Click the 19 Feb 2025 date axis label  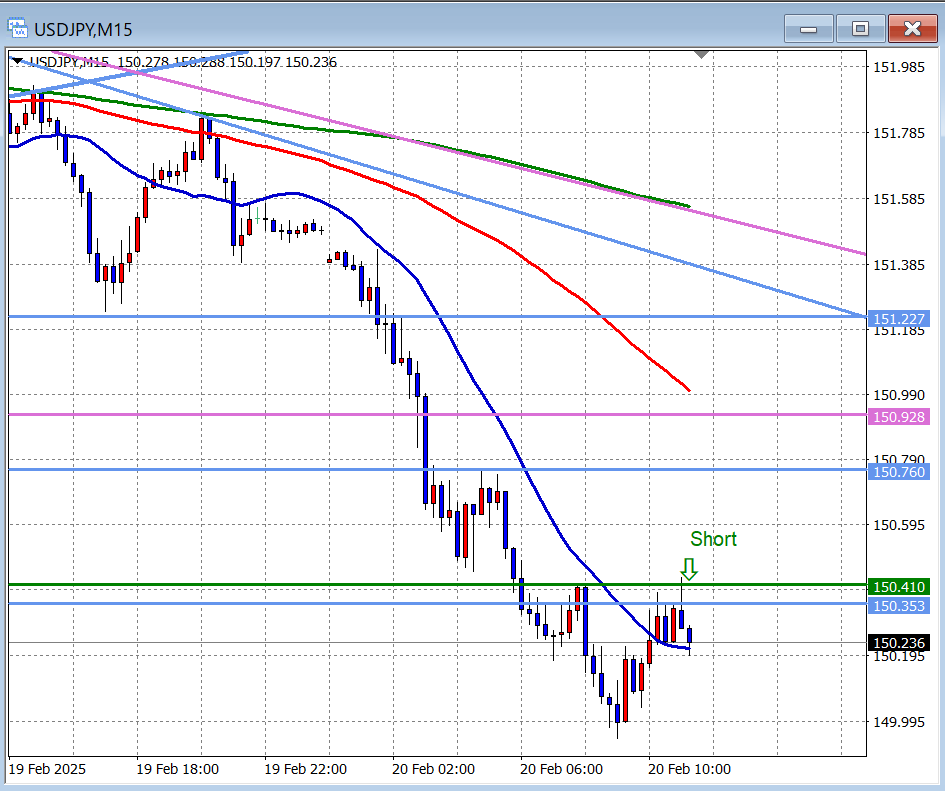(48, 769)
